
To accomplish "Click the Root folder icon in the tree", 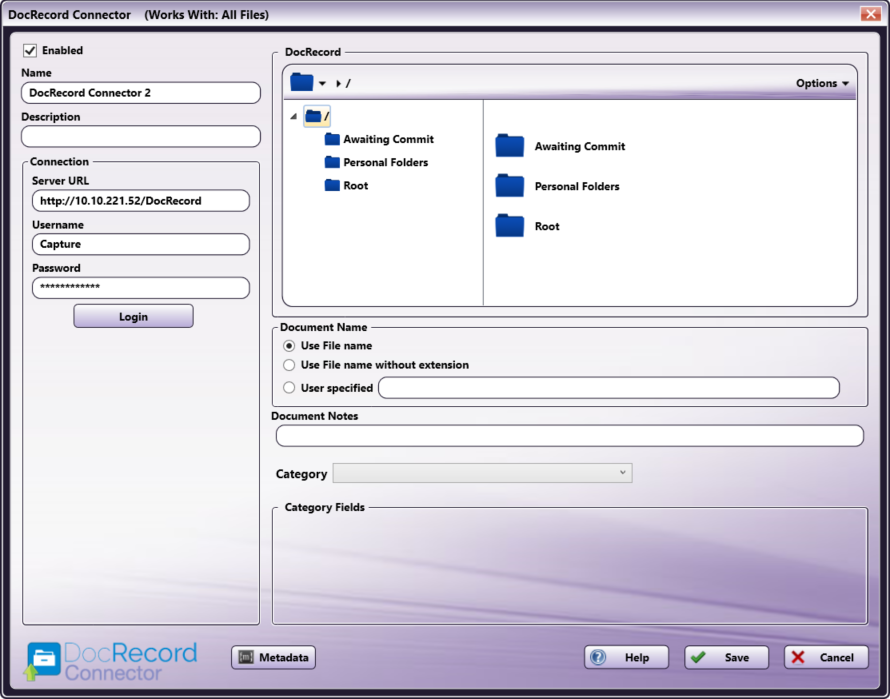I will 332,186.
